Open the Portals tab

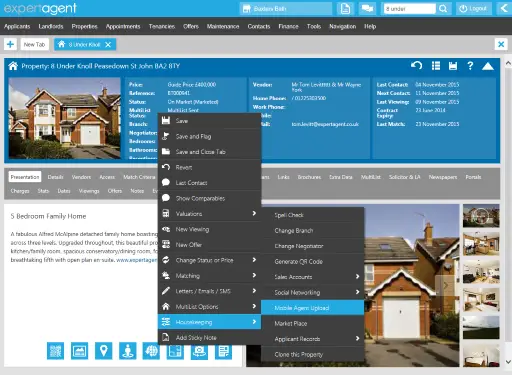pyautogui.click(x=473, y=177)
